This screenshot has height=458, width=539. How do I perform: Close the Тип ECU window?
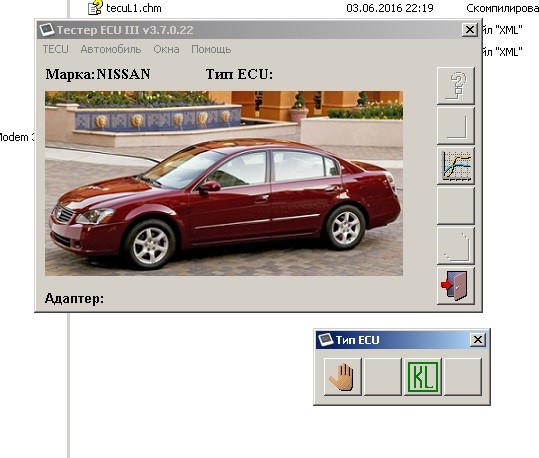click(478, 340)
